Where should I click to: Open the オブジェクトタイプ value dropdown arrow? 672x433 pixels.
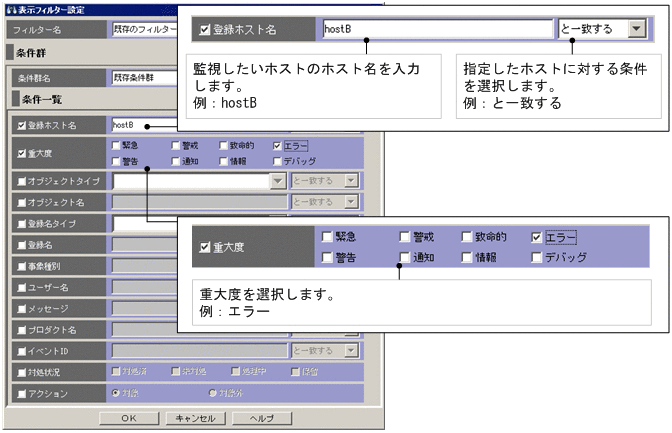click(x=278, y=181)
